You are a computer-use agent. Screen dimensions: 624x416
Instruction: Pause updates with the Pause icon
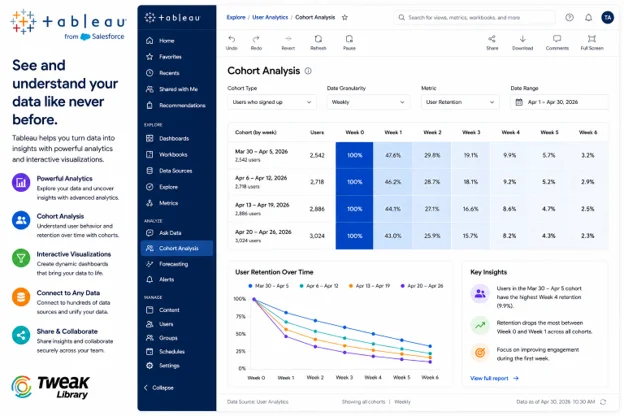349,39
